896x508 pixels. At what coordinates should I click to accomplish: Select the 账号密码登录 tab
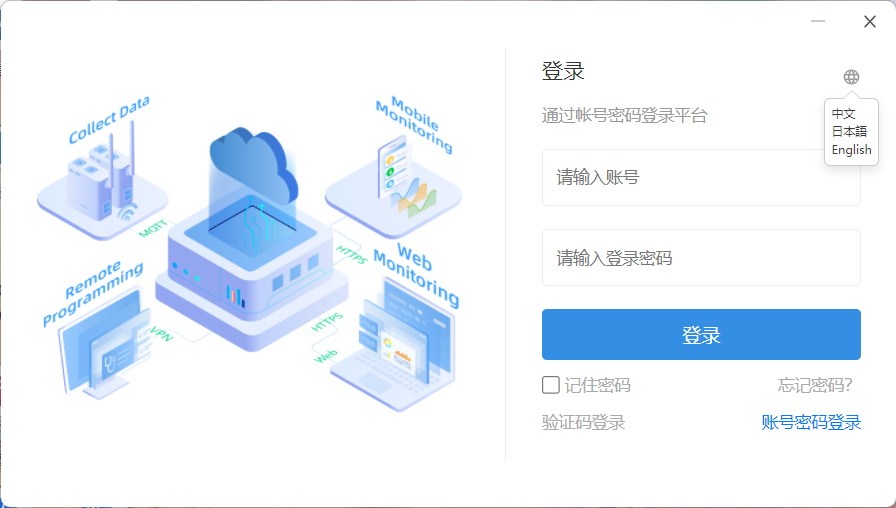click(811, 422)
